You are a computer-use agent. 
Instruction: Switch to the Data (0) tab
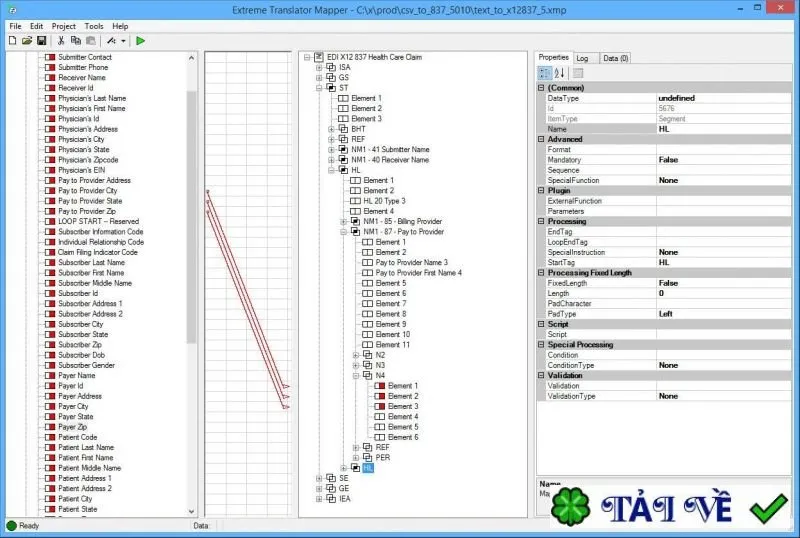pos(616,58)
